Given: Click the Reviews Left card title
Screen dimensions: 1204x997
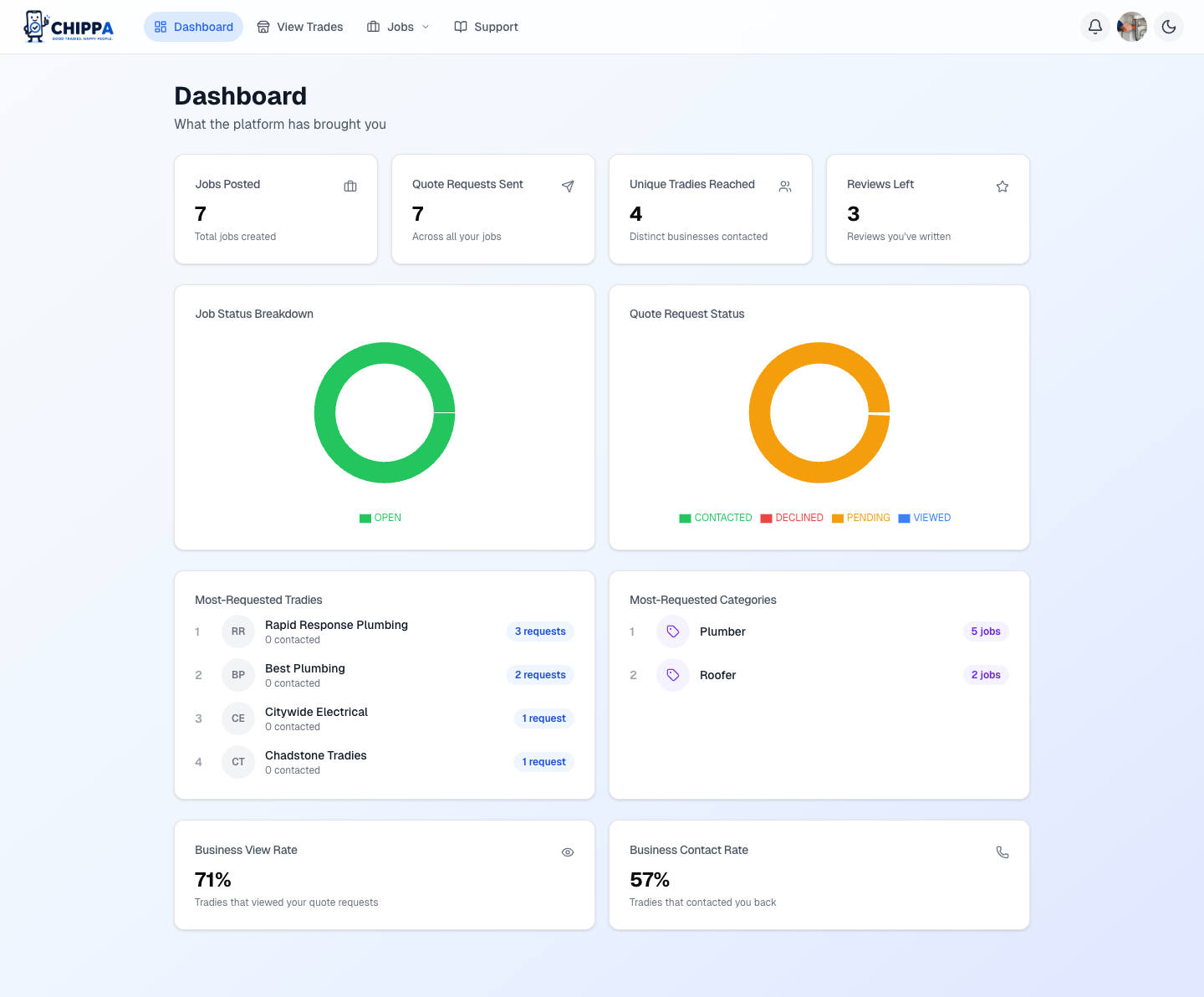Looking at the screenshot, I should pos(880,184).
